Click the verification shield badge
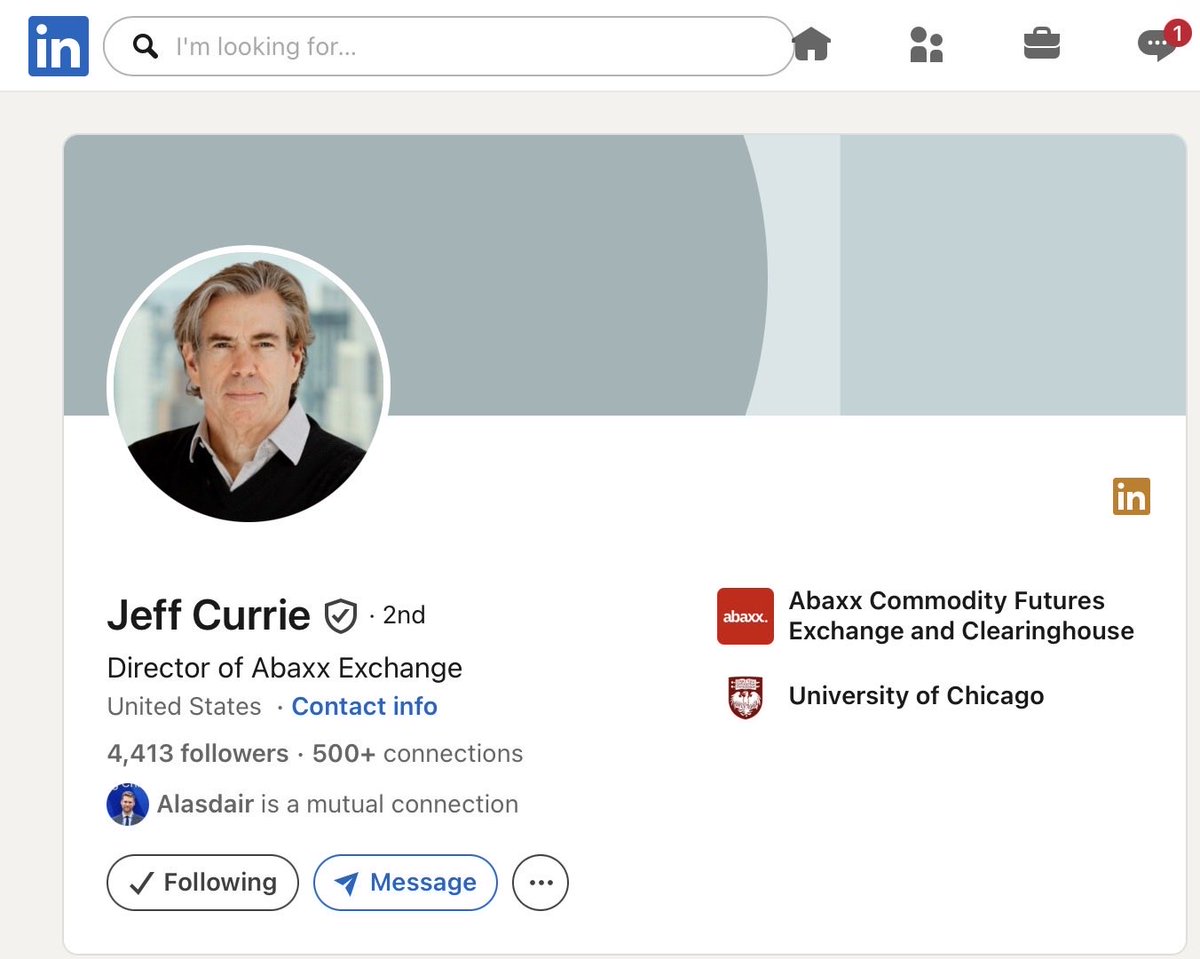Viewport: 1200px width, 959px height. (341, 616)
